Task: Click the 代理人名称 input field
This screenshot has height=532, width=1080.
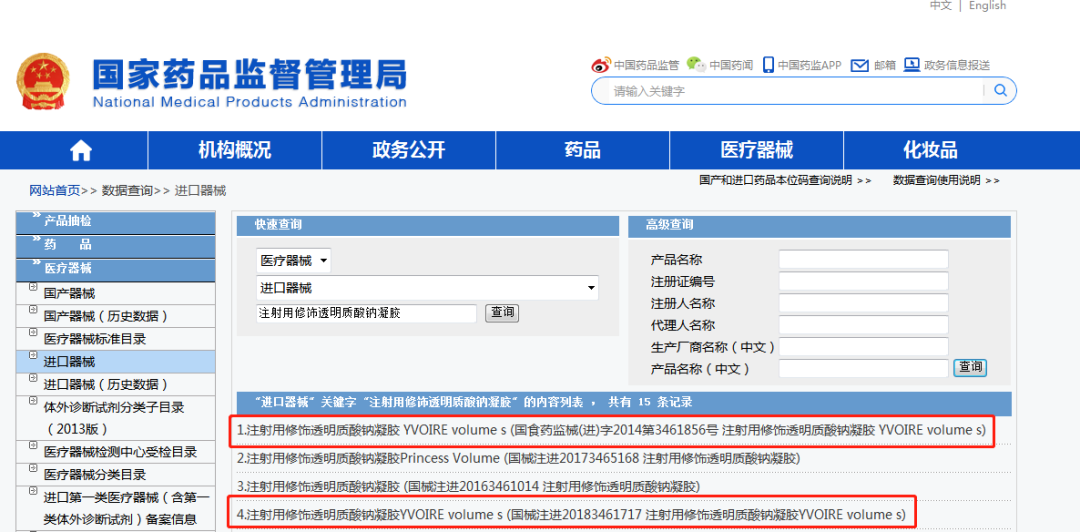Action: pyautogui.click(x=864, y=325)
